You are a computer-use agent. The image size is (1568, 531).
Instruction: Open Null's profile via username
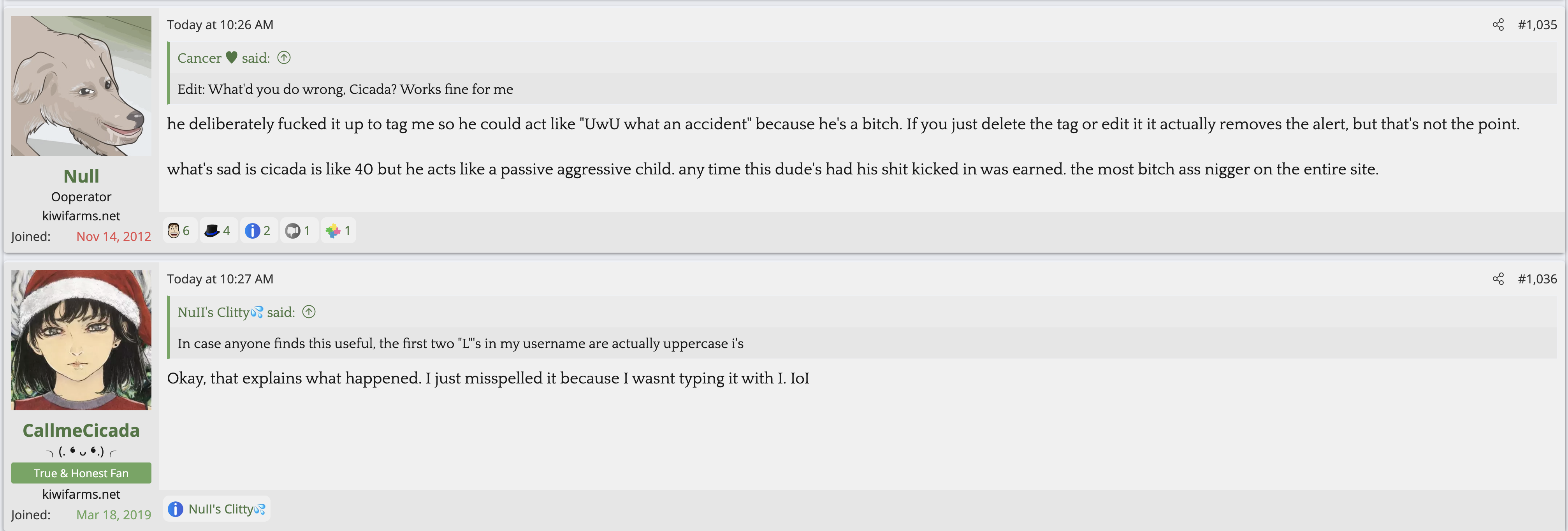pyautogui.click(x=81, y=176)
